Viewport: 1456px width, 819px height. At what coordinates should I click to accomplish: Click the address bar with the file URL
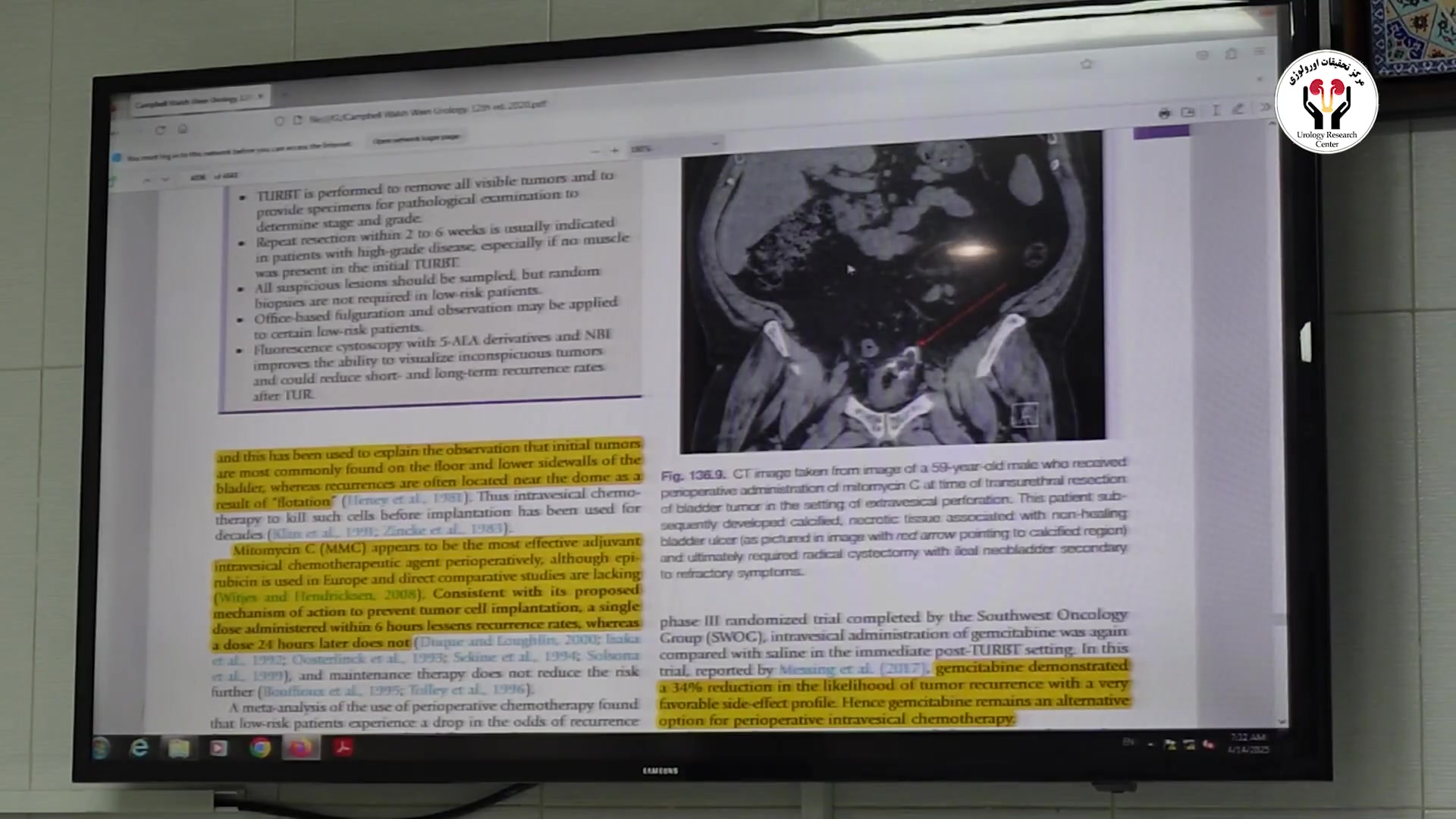point(425,114)
